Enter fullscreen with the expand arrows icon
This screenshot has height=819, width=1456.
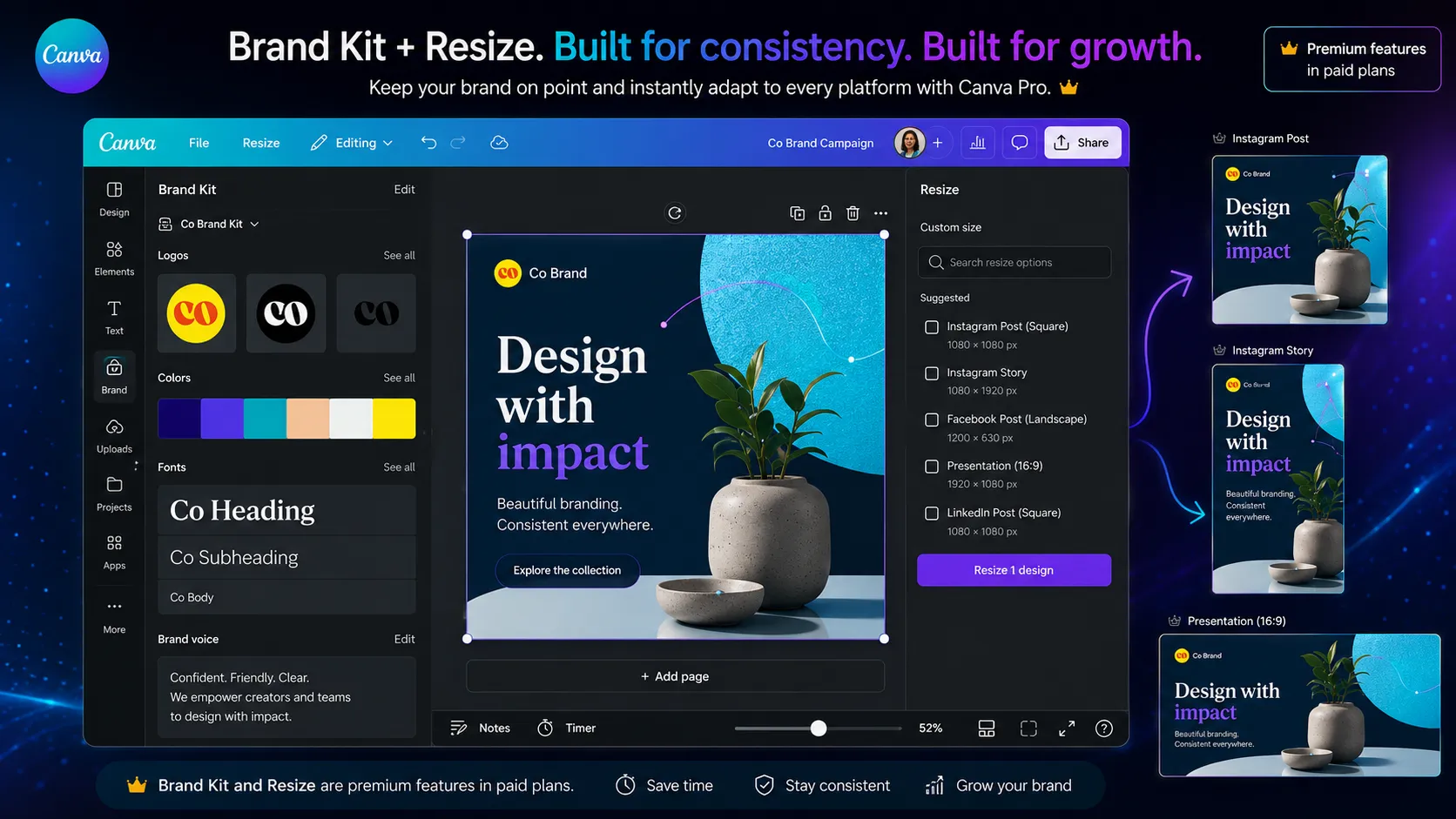coord(1067,728)
